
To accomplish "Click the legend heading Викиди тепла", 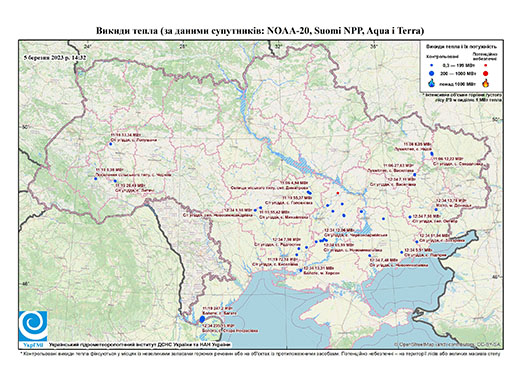I will click(x=461, y=47).
